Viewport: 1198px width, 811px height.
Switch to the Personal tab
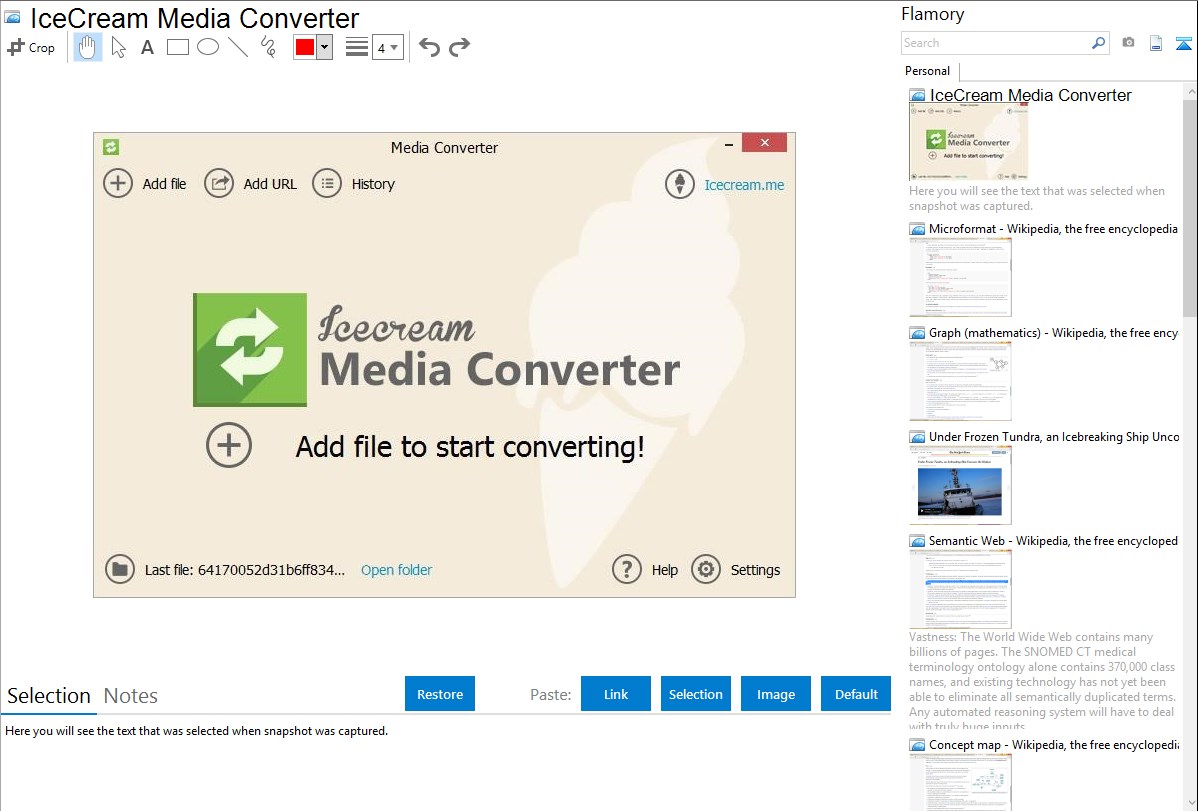(928, 71)
